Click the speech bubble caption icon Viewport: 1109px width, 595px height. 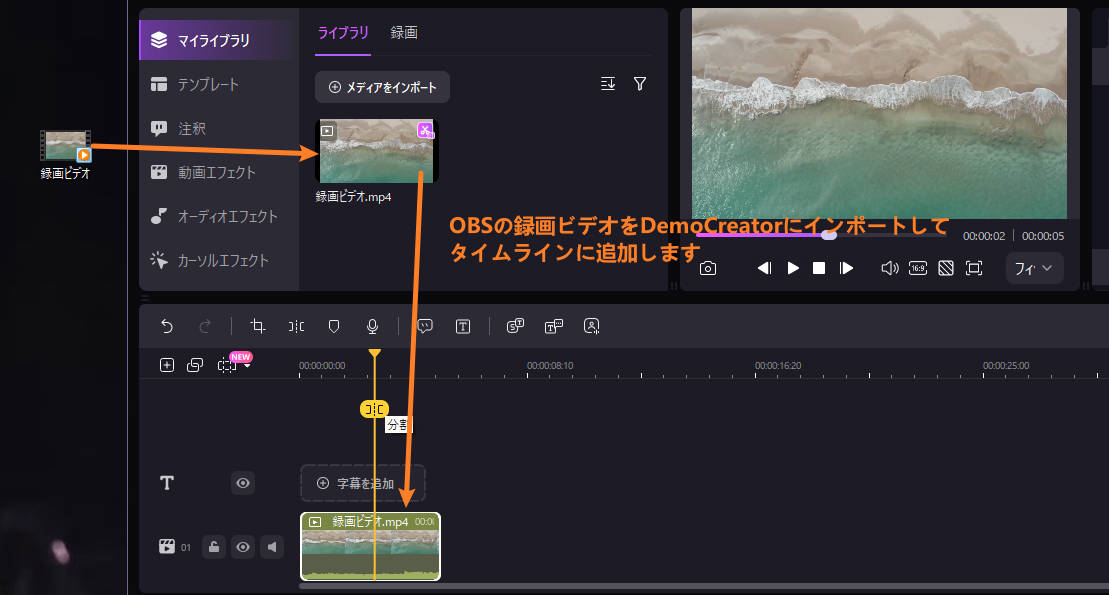tap(425, 326)
